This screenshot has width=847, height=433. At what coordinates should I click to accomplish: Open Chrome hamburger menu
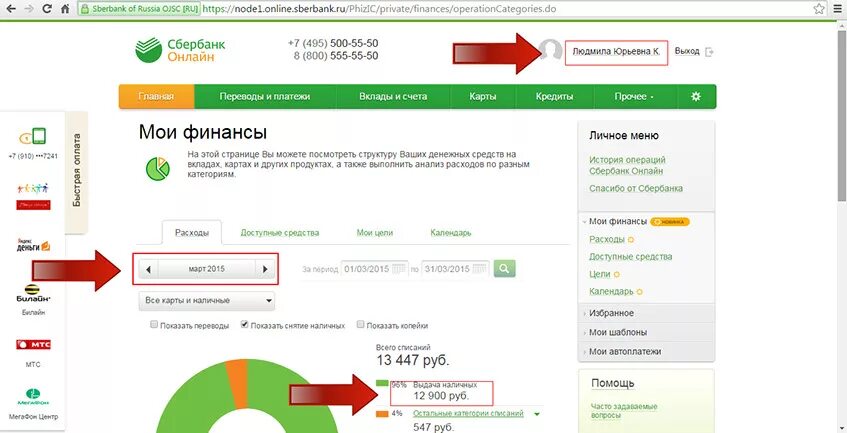[x=838, y=9]
